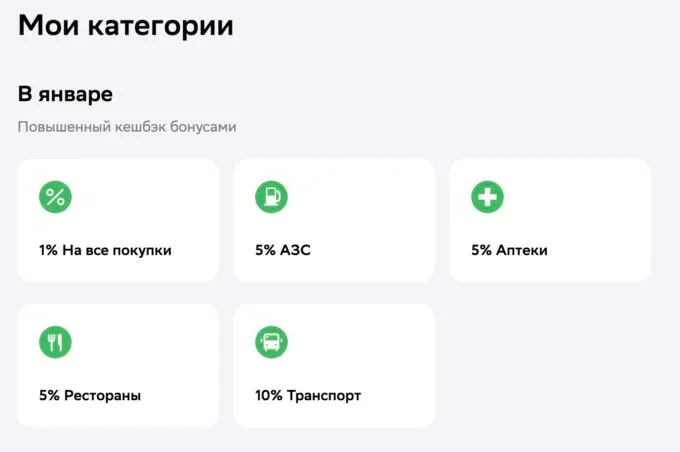The image size is (680, 452).
Task: Click the 1% value on the purchases card
Action: pos(48,250)
